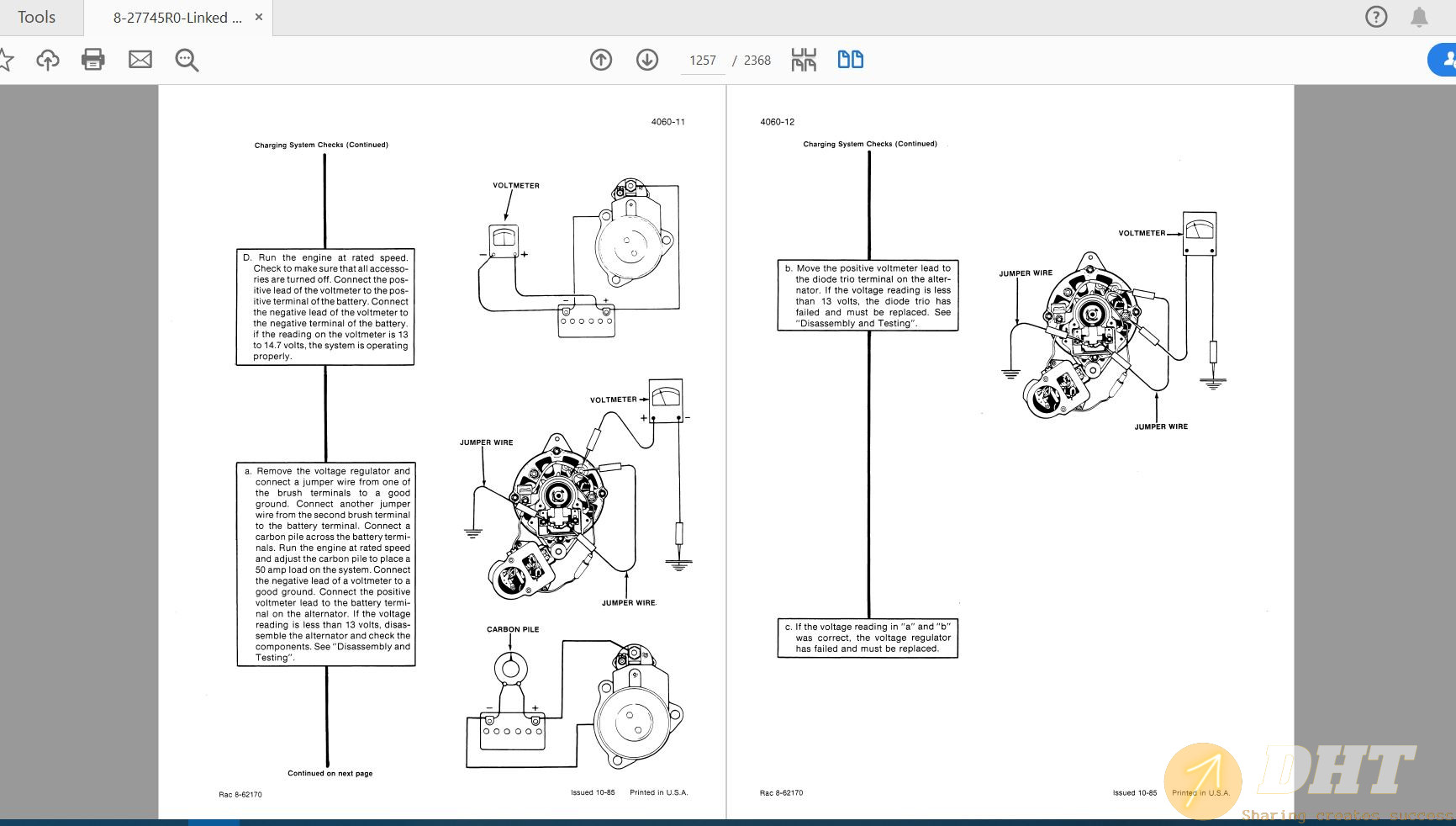Image resolution: width=1456 pixels, height=826 pixels.
Task: Click the carbon pile diagram
Action: tap(576, 702)
